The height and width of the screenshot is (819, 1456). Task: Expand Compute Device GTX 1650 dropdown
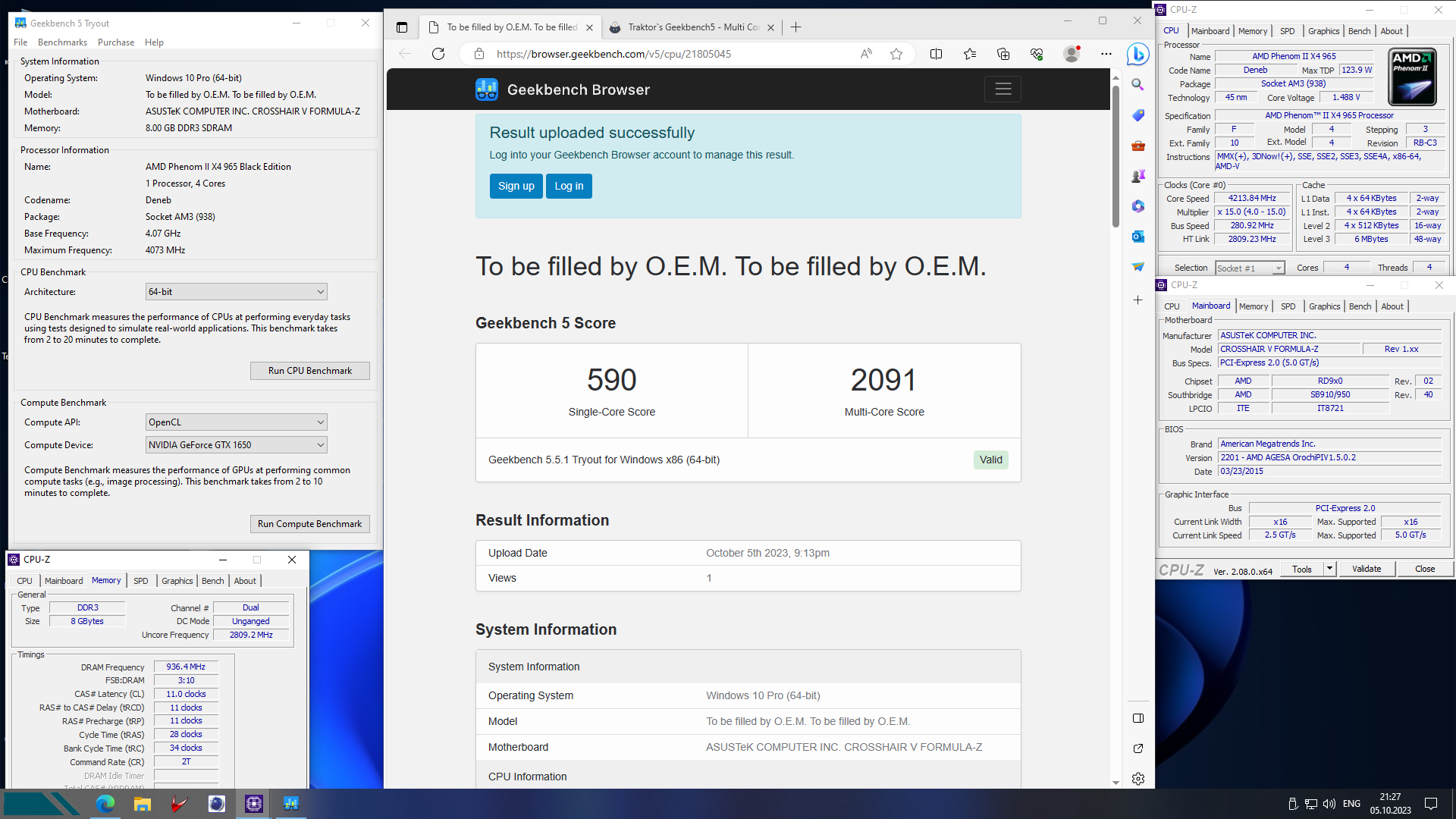click(236, 445)
